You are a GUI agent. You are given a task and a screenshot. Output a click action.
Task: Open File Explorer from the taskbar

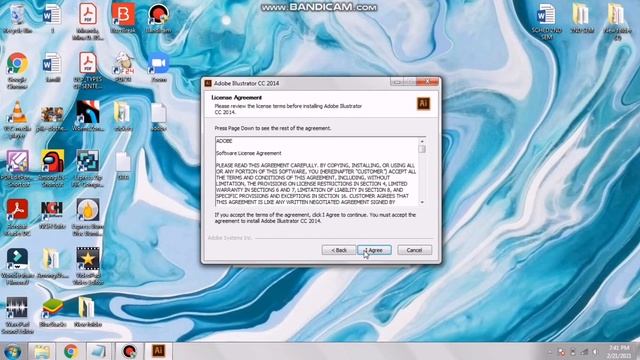[x=42, y=351]
